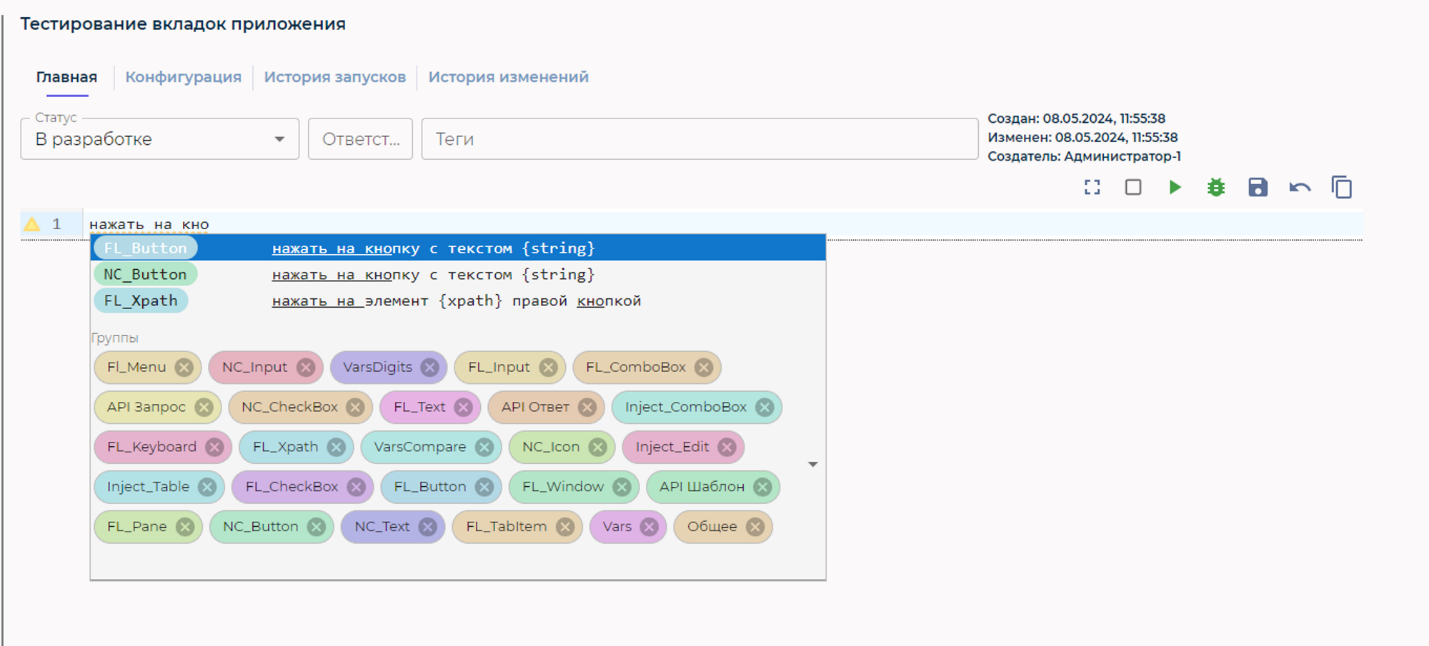Click API Запрос group label

[x=146, y=407]
